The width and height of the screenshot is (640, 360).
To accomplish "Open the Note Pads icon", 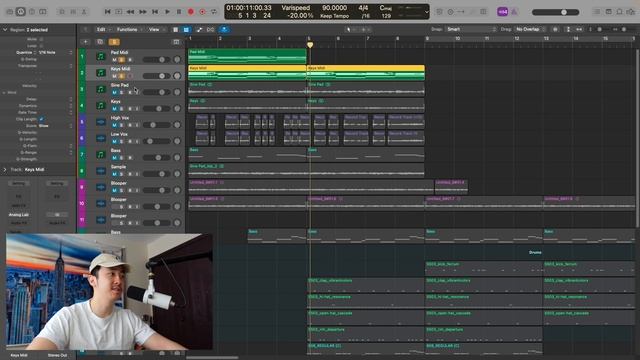I will (608, 12).
